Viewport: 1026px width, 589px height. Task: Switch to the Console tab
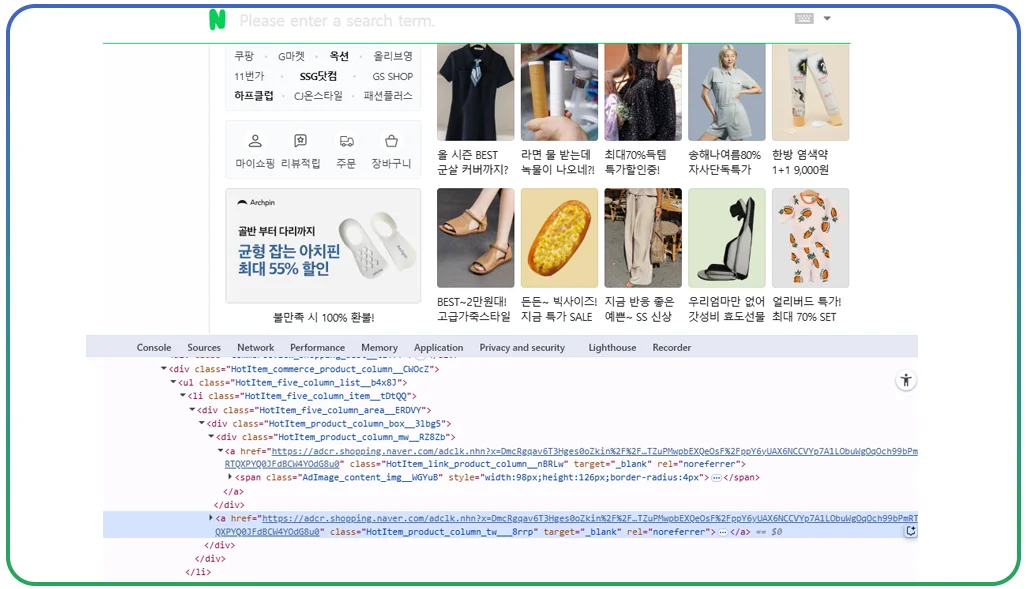[x=154, y=348]
